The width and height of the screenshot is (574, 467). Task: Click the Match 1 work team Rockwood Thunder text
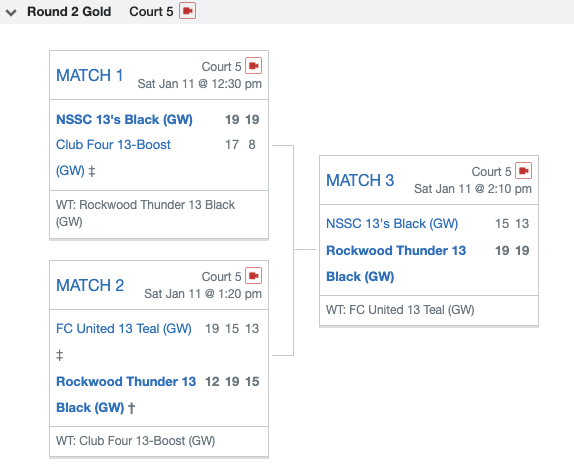tap(145, 213)
